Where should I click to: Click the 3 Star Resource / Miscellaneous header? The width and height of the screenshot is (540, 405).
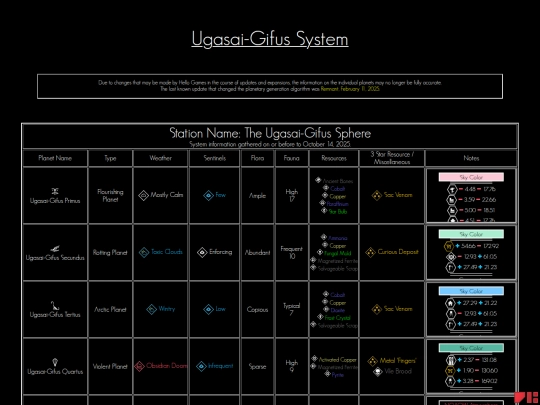[x=392, y=158]
